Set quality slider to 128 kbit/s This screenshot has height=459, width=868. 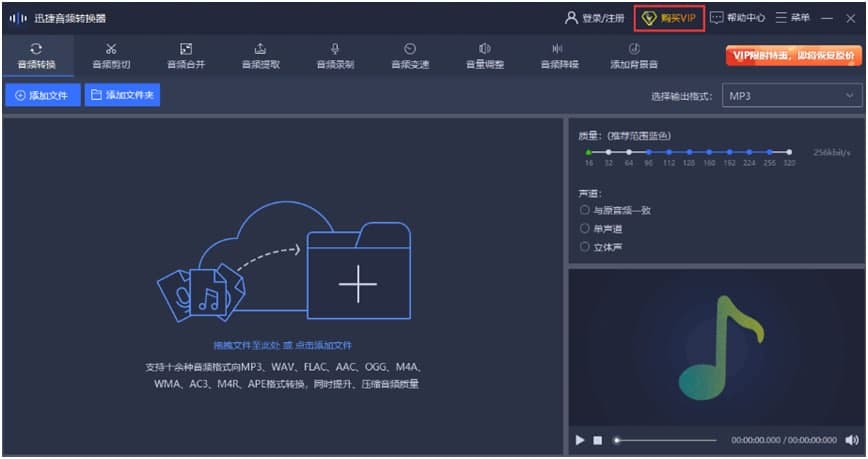pyautogui.click(x=687, y=152)
